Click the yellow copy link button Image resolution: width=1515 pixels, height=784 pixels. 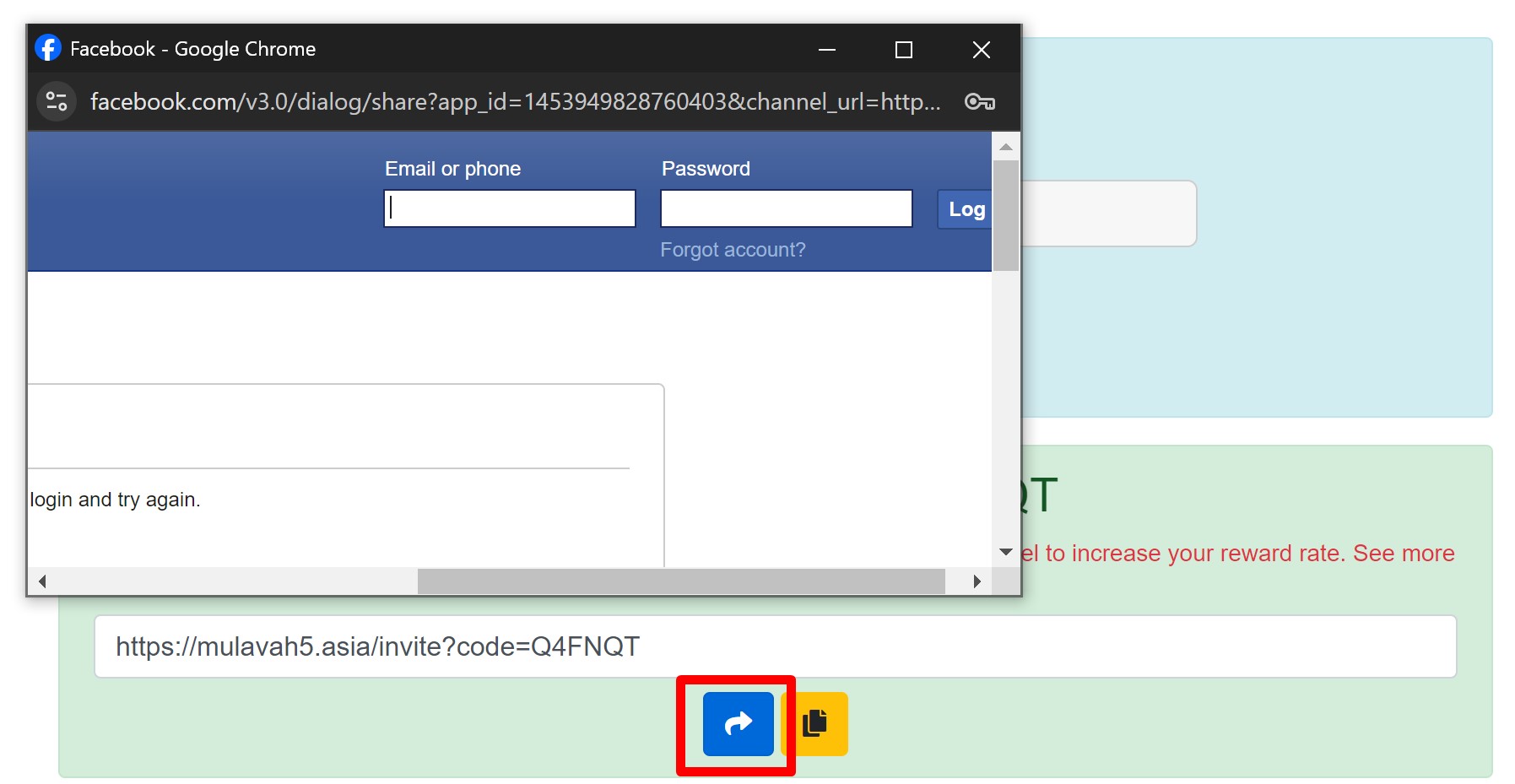817,723
